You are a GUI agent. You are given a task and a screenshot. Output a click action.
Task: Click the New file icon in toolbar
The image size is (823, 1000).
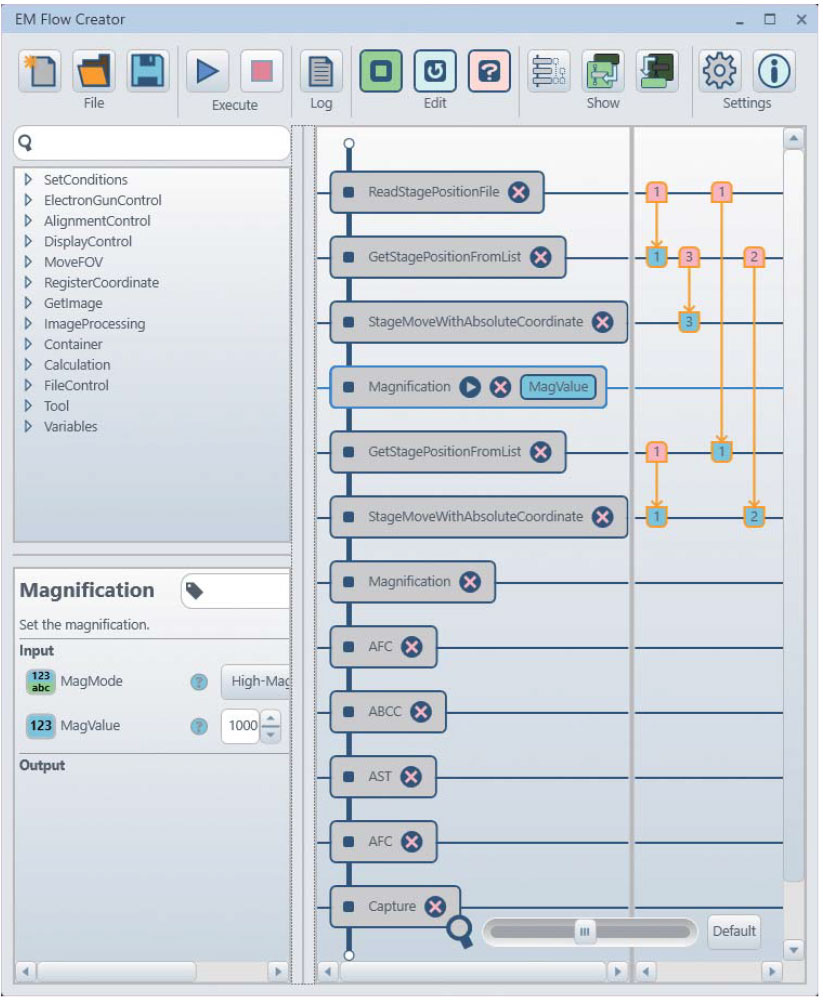(x=39, y=71)
